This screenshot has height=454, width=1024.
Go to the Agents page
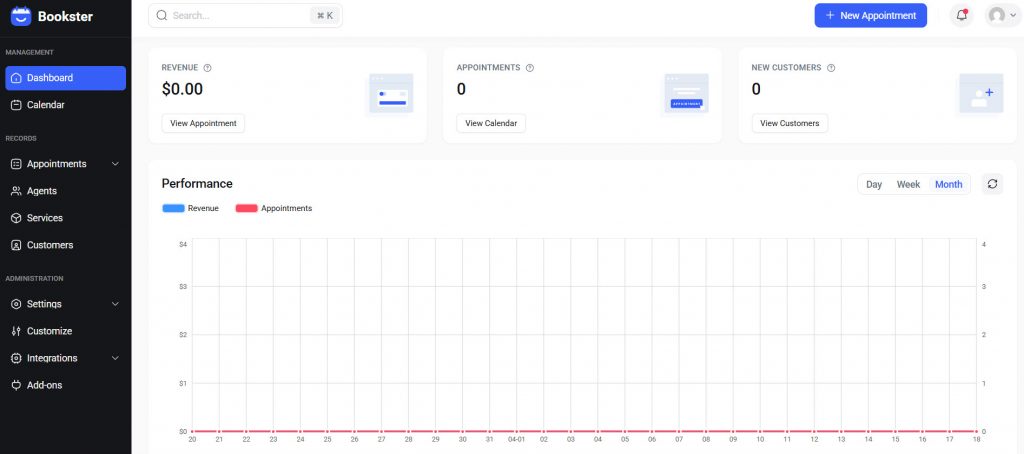[65, 191]
